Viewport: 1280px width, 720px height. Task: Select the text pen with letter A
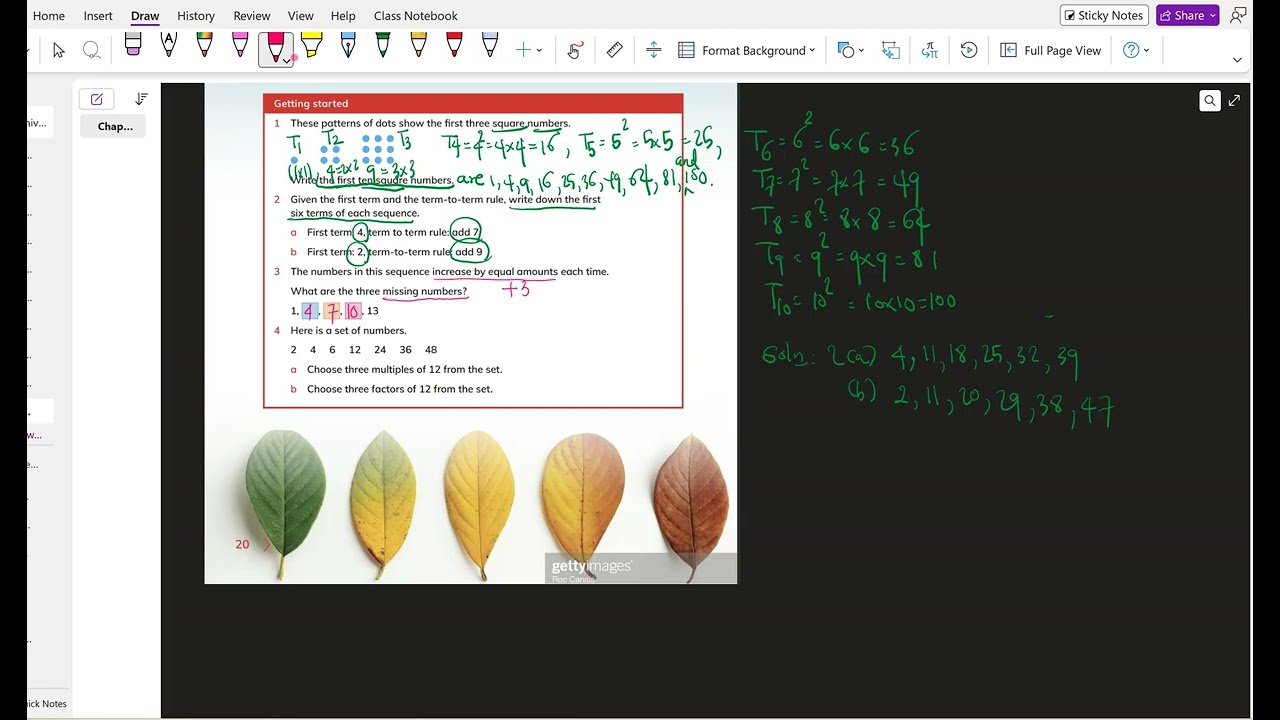168,45
